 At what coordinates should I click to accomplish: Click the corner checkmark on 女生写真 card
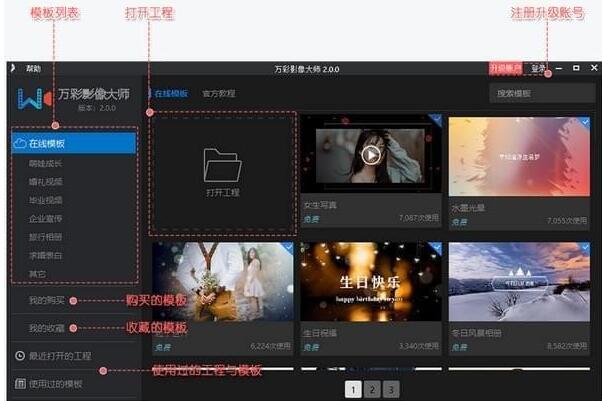point(435,119)
